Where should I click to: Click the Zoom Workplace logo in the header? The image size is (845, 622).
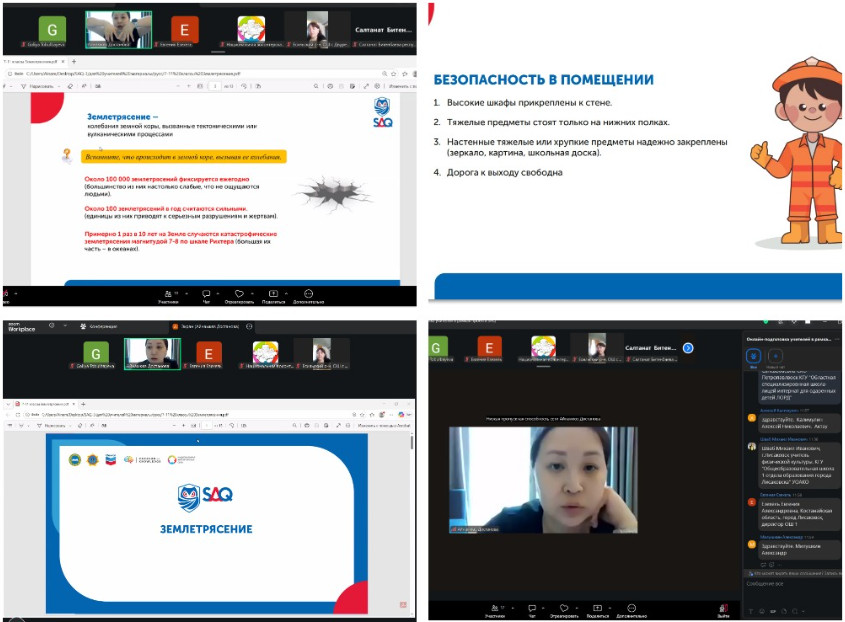[x=20, y=327]
